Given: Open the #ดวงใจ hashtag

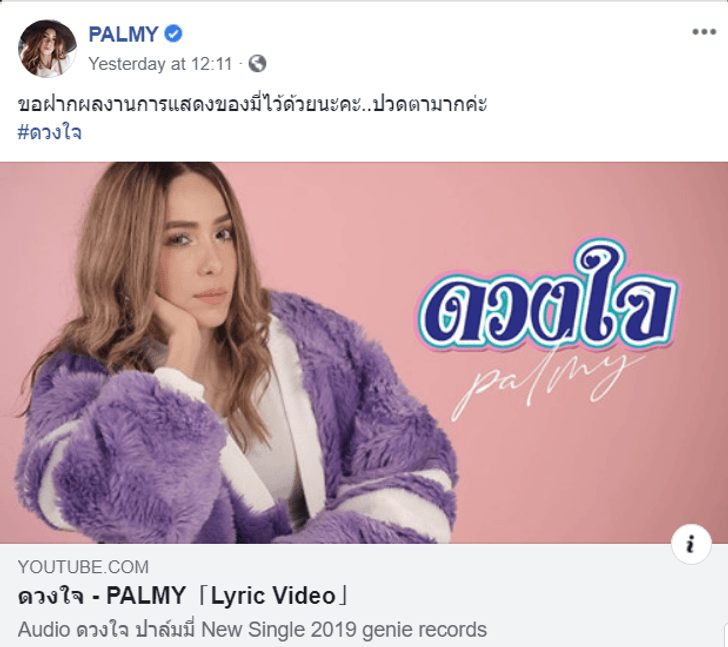Looking at the screenshot, I should click(x=50, y=133).
